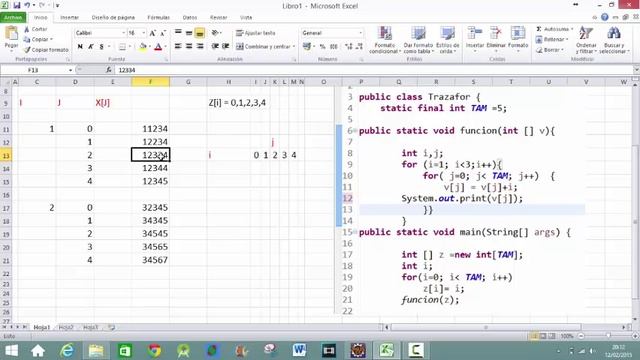This screenshot has width=640, height=360.
Task: Expand the Autosuma dropdown arrow
Action: [572, 29]
